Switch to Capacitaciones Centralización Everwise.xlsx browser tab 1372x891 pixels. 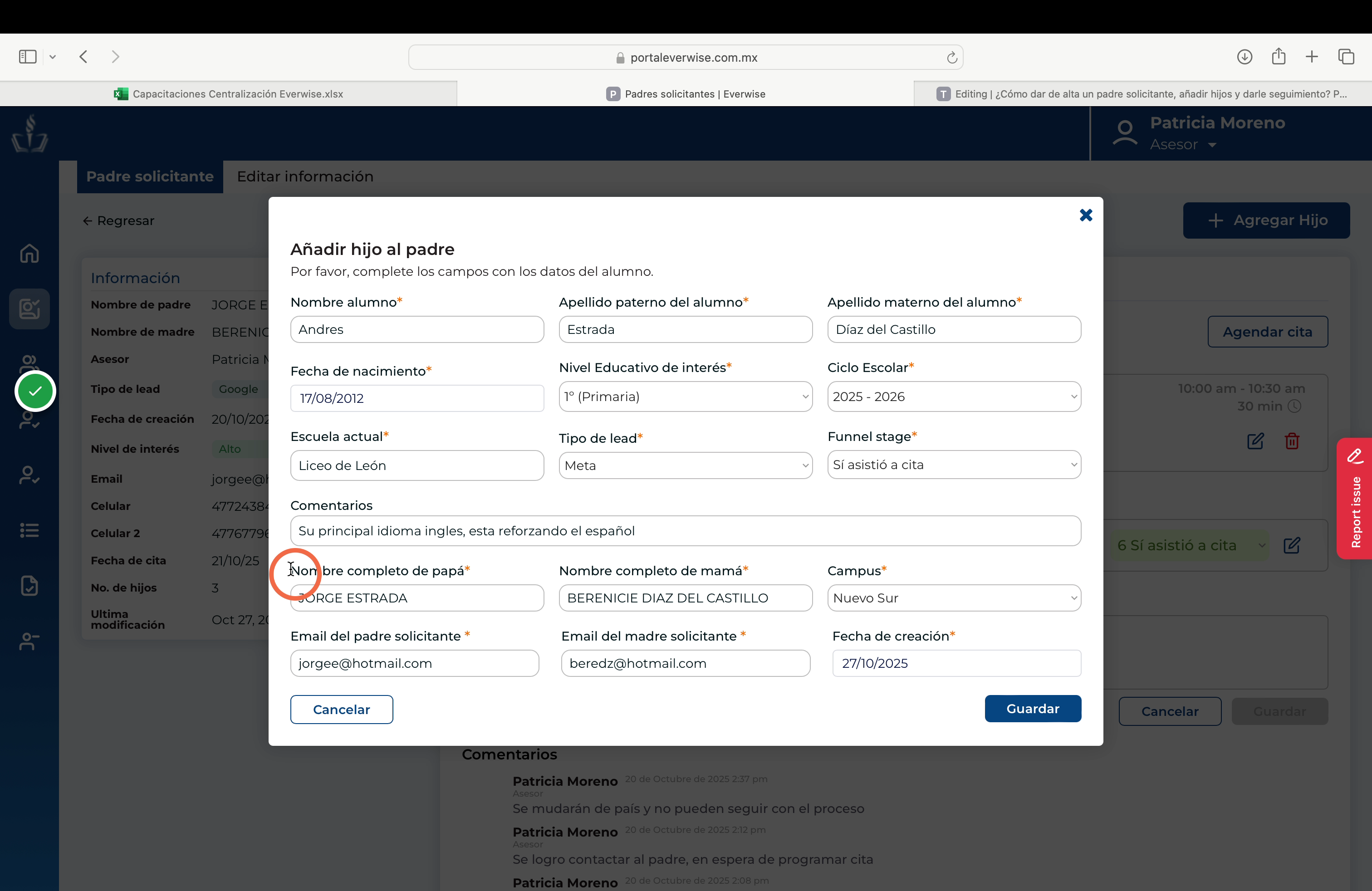pos(228,94)
